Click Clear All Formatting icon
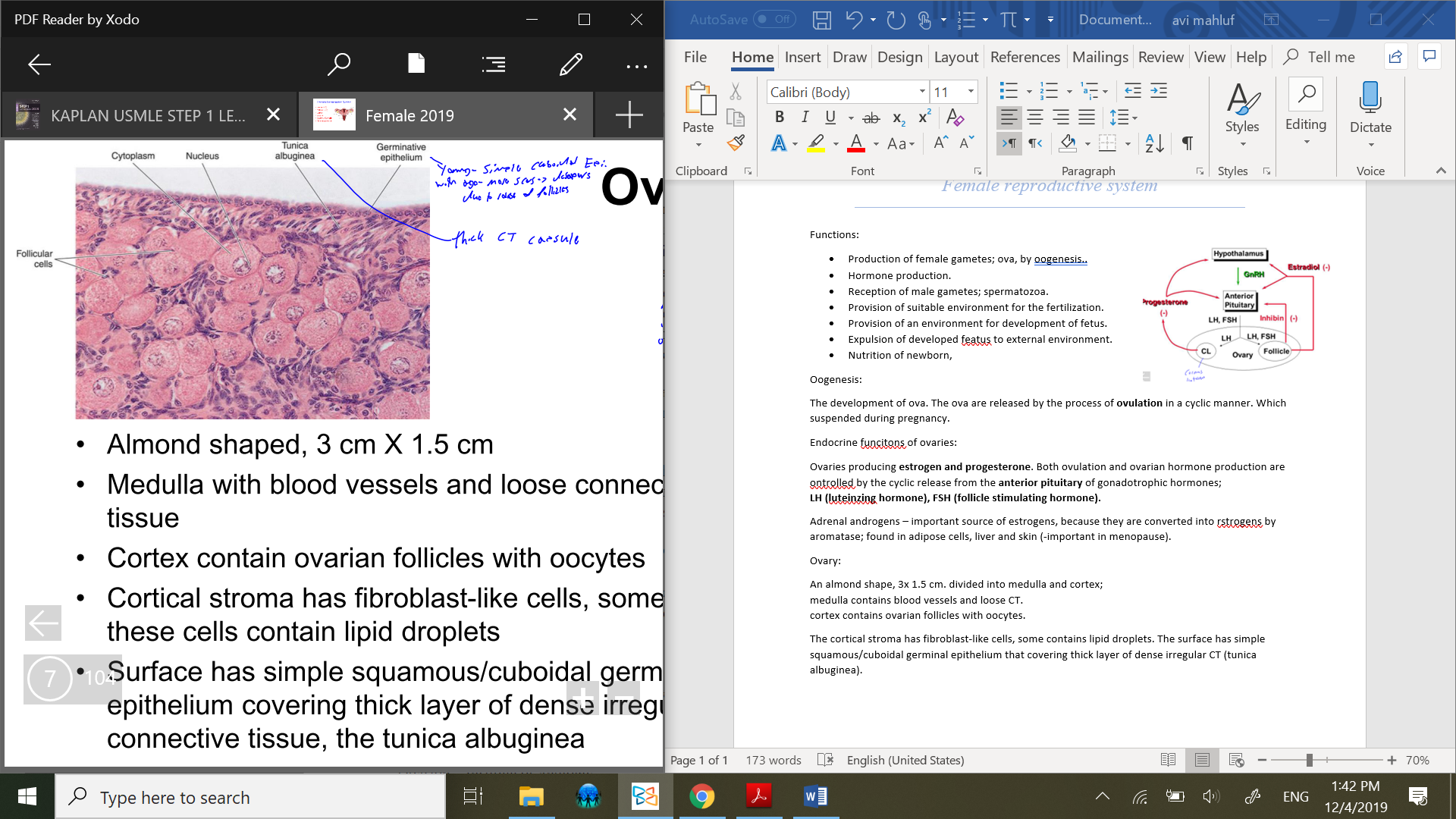Image resolution: width=1456 pixels, height=819 pixels. [x=955, y=118]
